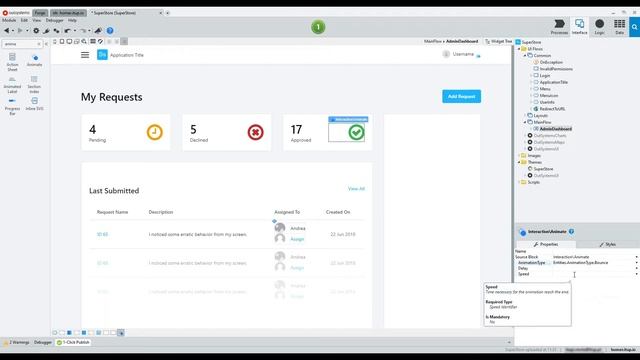Switch to the Processes layer tab

coord(559,27)
